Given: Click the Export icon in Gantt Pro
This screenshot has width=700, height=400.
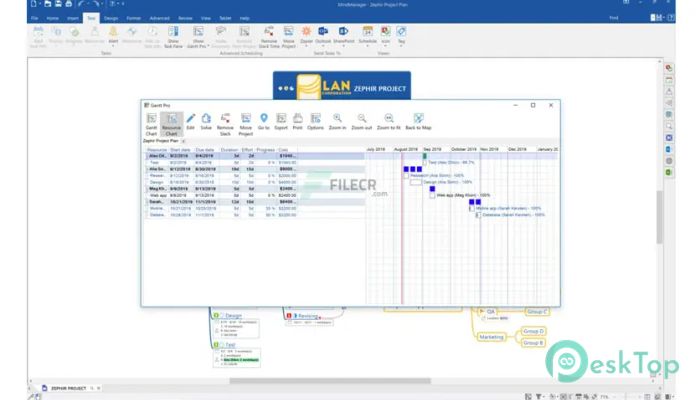Looking at the screenshot, I should pyautogui.click(x=281, y=121).
